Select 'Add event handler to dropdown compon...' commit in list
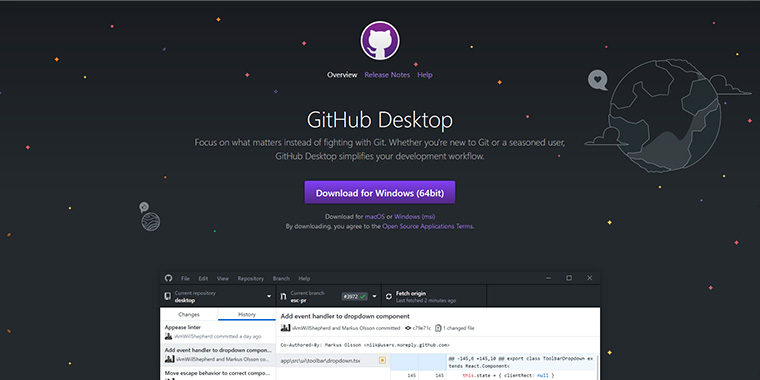Screen dimensions: 760x380 click(x=218, y=354)
